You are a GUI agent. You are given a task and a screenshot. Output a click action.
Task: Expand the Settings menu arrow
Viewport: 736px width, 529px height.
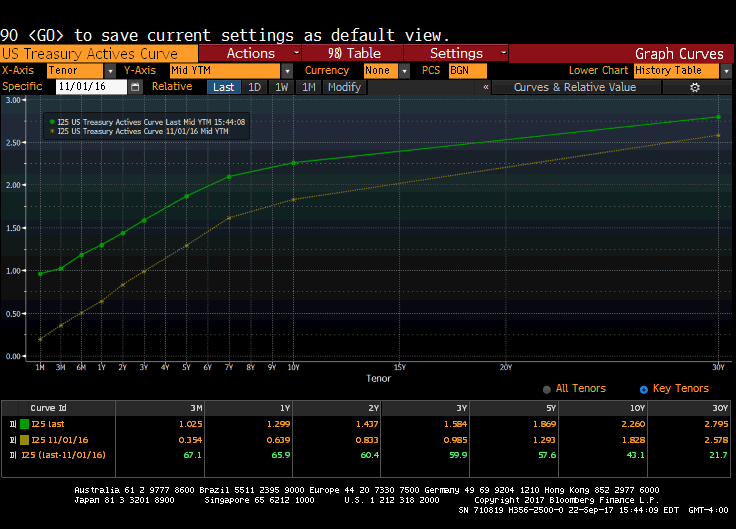coord(503,53)
